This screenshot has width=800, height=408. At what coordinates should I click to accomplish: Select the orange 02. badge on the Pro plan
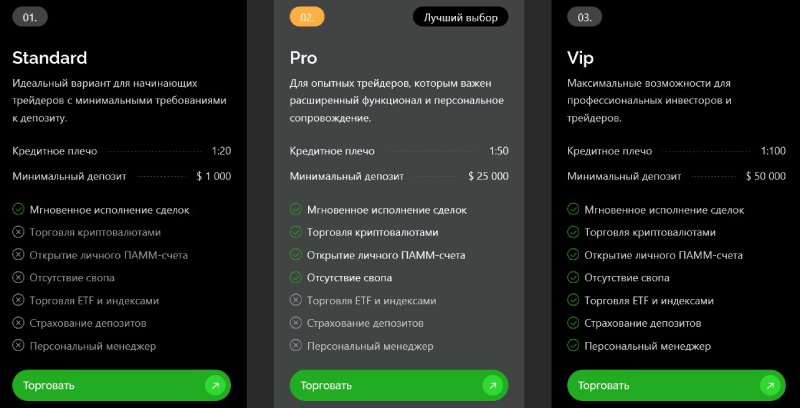tap(307, 17)
